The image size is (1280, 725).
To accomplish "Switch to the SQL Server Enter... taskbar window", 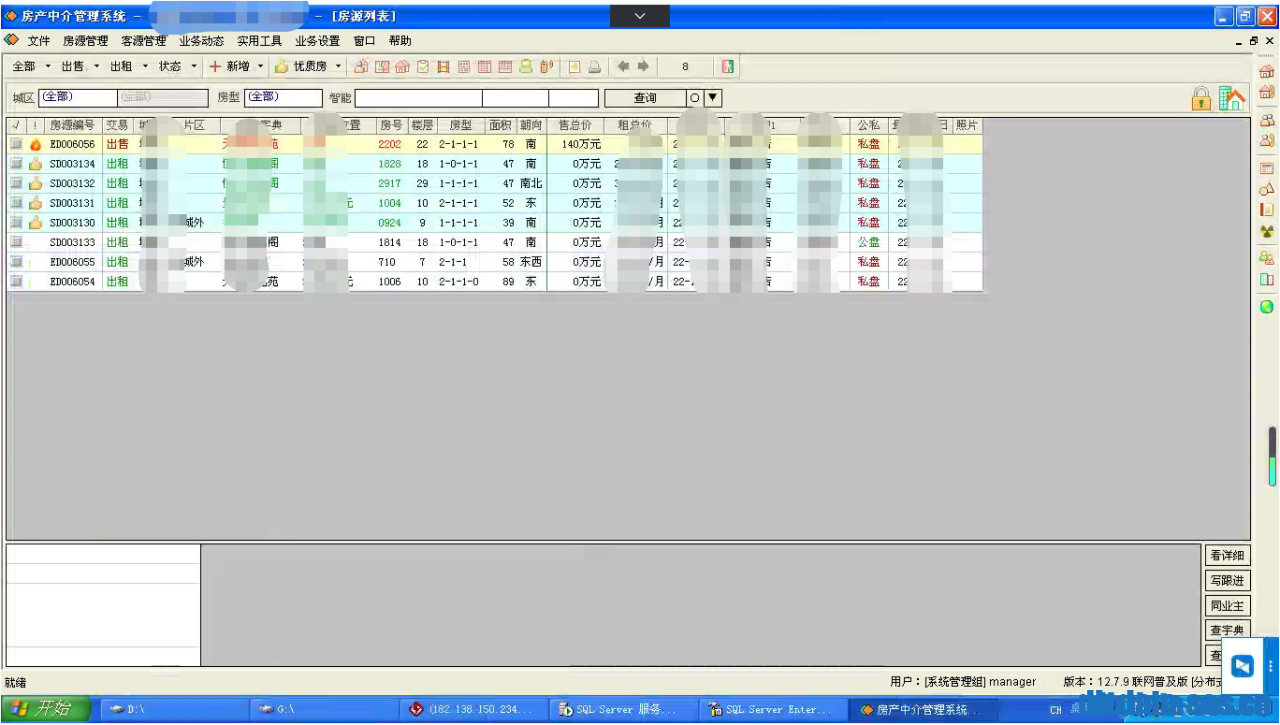I will [x=770, y=709].
